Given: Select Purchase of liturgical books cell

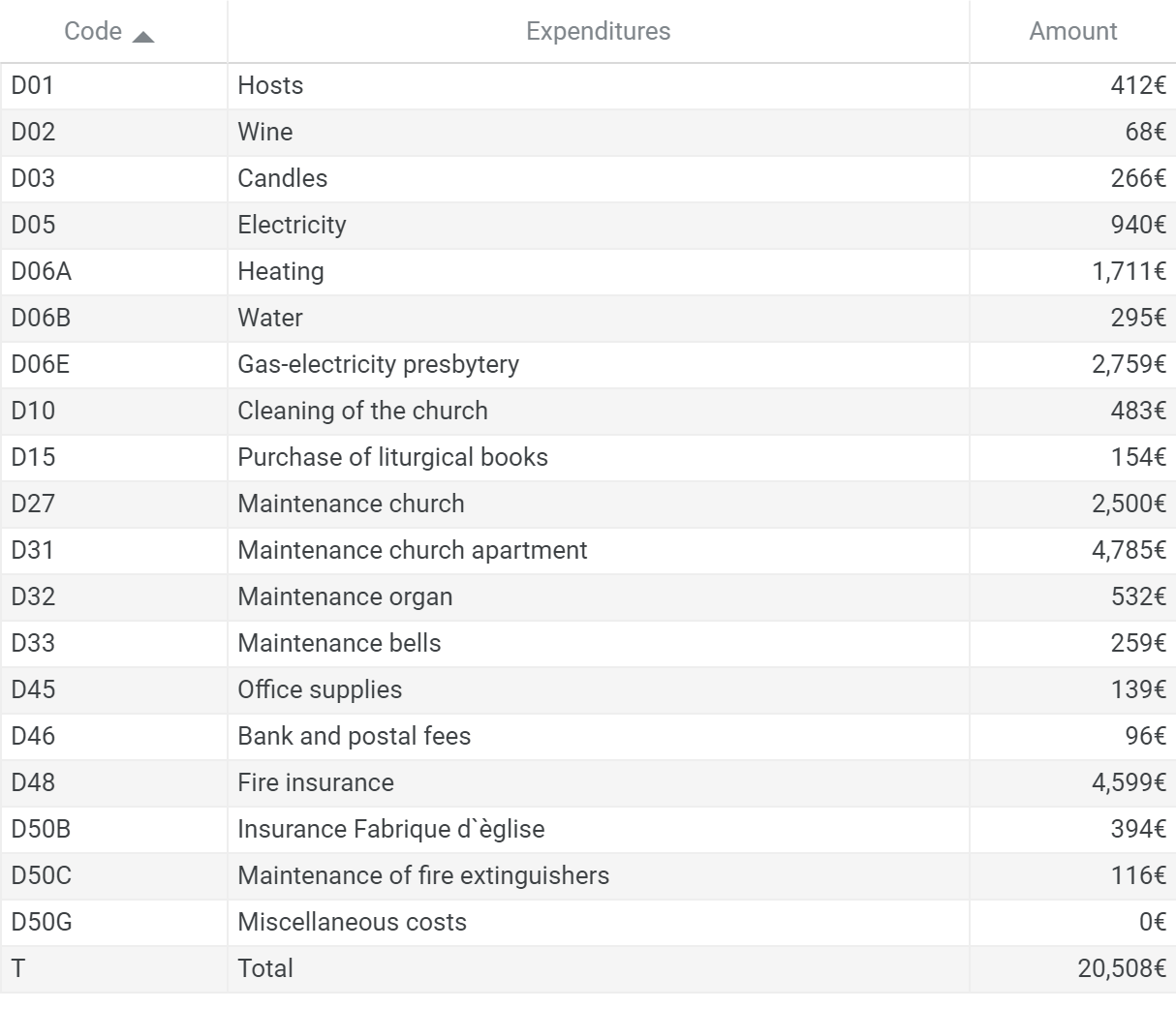Looking at the screenshot, I should (598, 457).
